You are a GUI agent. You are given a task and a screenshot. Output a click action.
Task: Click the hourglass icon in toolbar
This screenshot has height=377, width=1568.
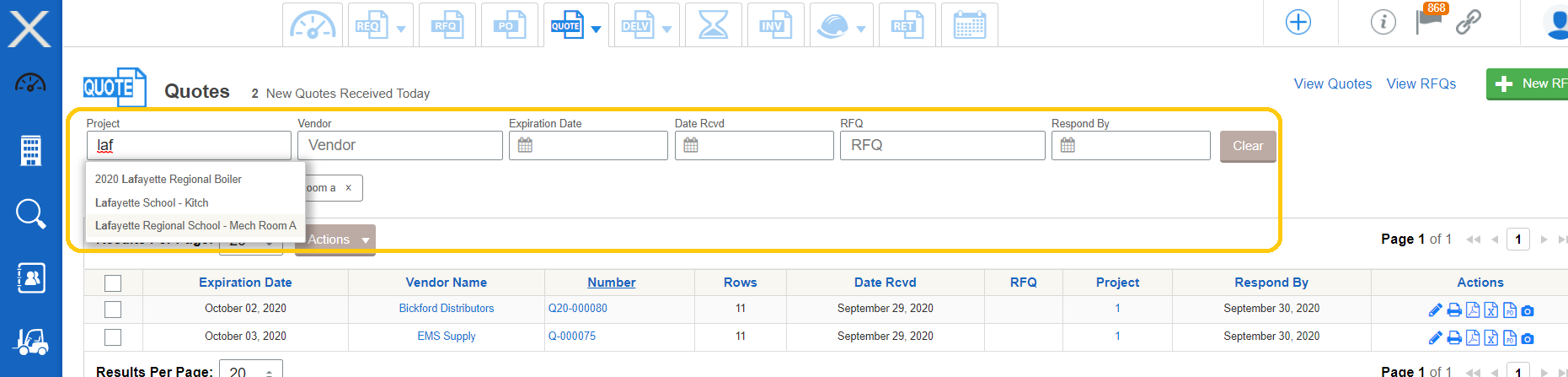(713, 24)
